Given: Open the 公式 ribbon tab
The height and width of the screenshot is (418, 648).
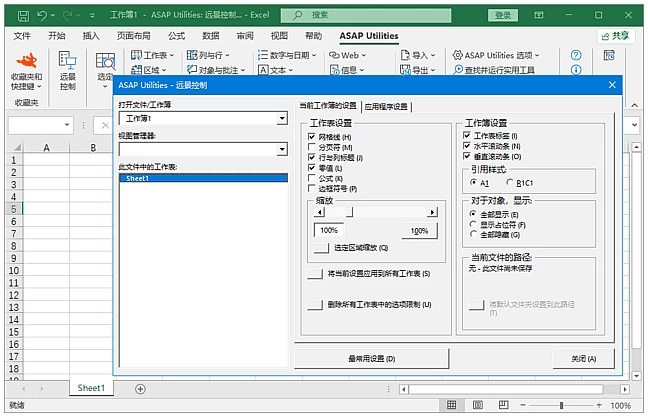Looking at the screenshot, I should (x=177, y=35).
